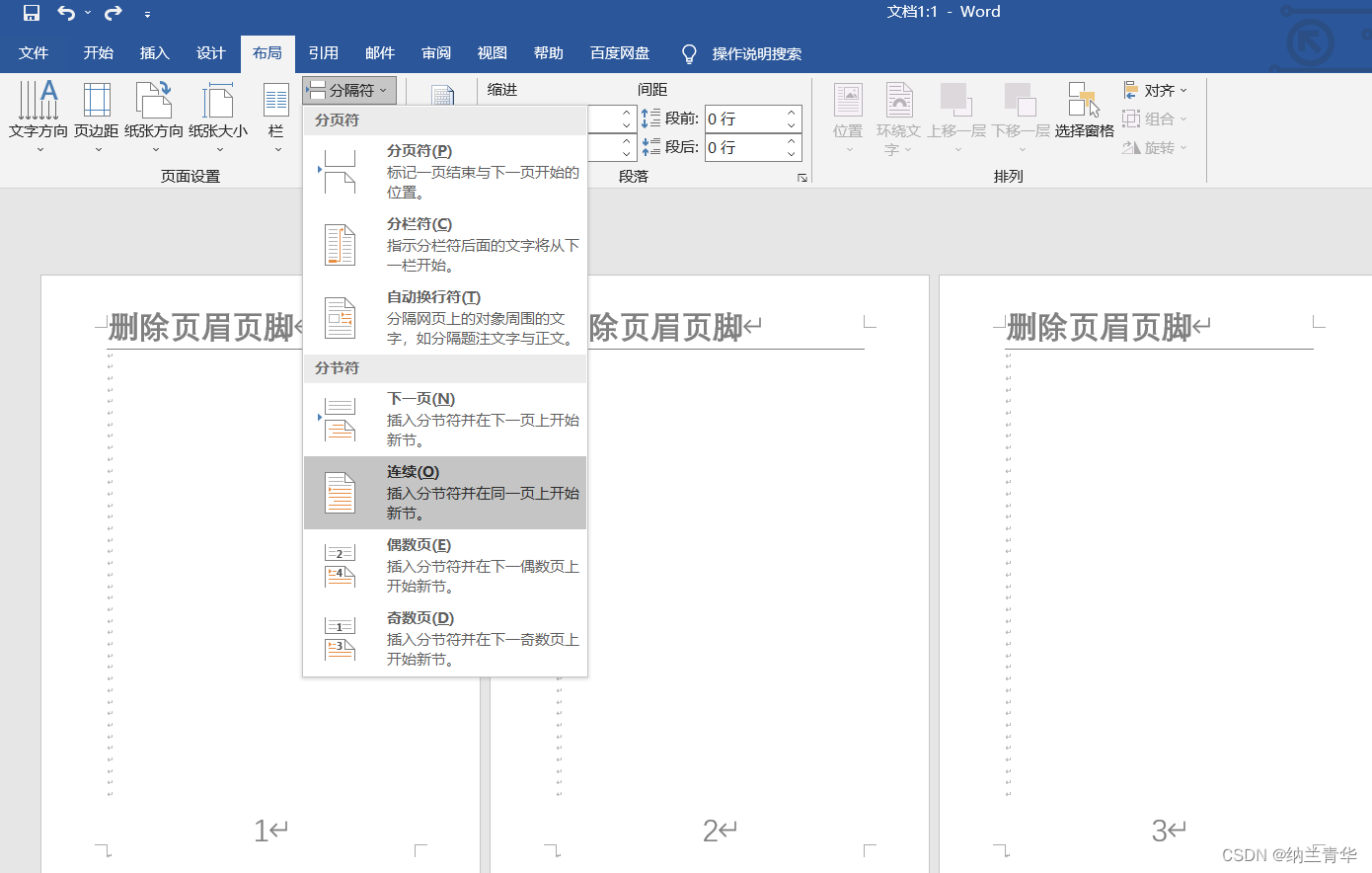
Task: Decrease 段后 spacing with down arrow
Action: click(x=792, y=154)
